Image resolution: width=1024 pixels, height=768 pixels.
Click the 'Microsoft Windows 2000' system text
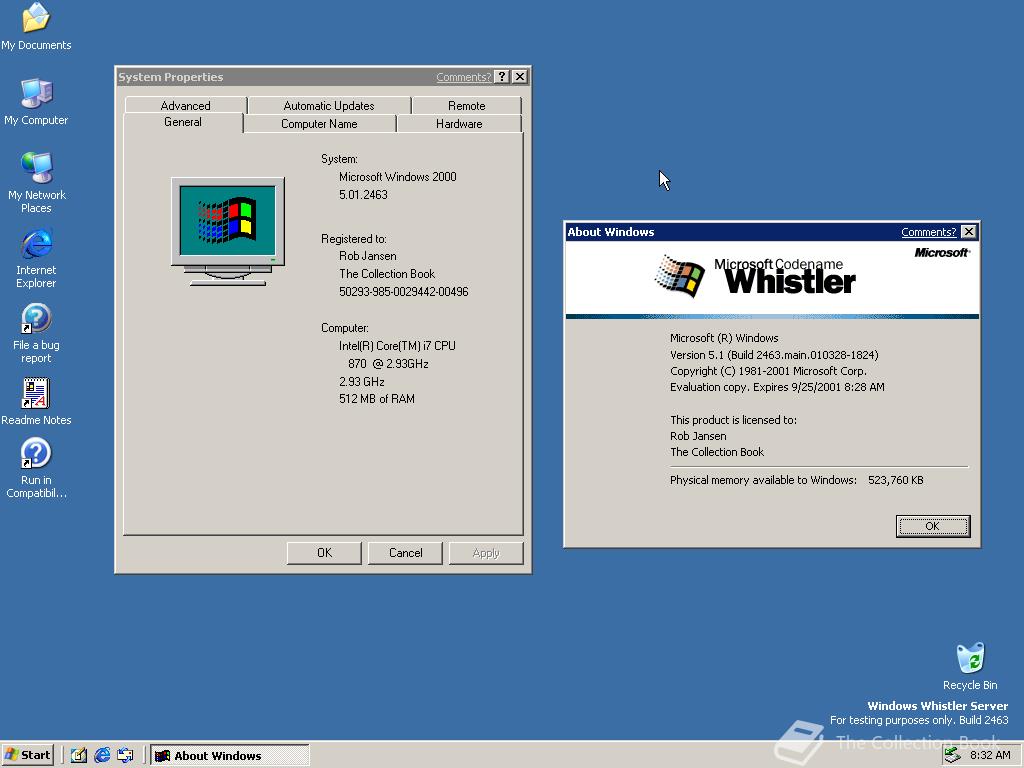pyautogui.click(x=398, y=176)
